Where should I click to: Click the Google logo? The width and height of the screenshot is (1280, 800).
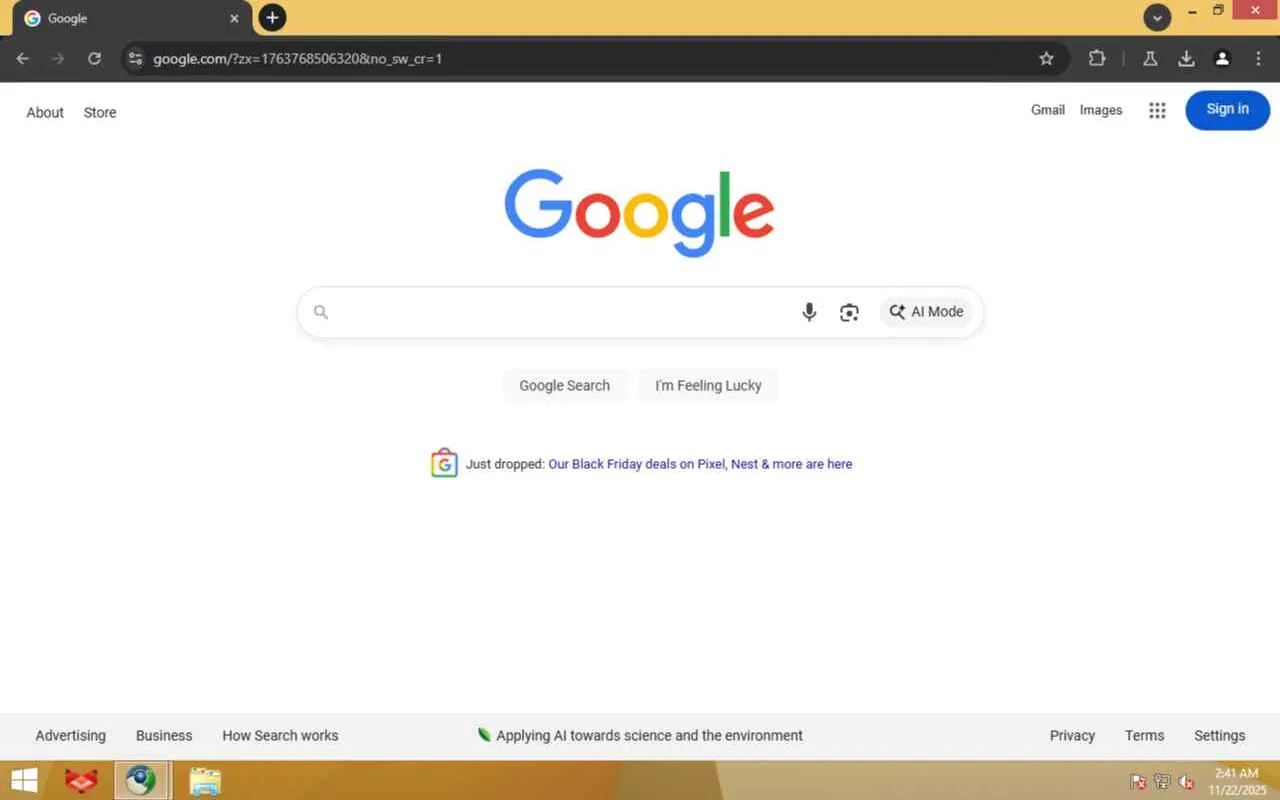(x=640, y=212)
